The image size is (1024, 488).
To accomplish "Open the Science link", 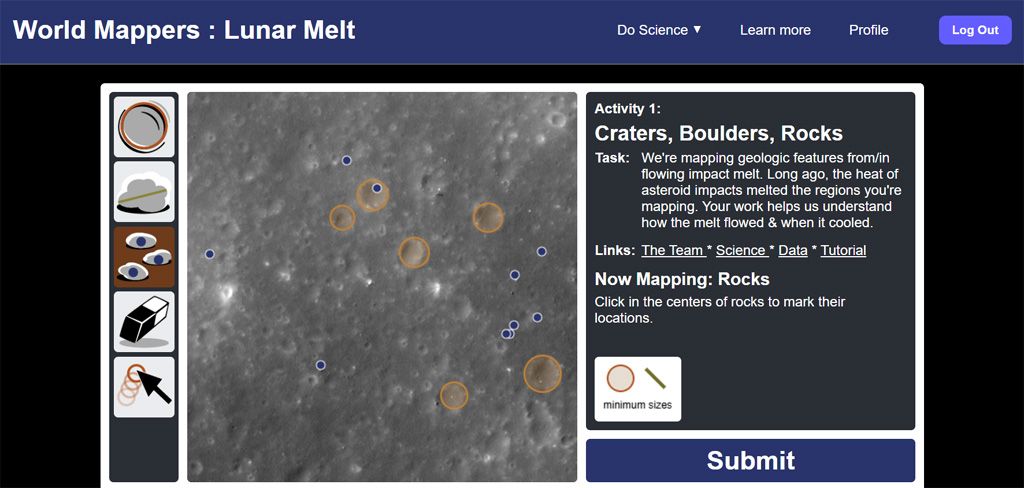I will tap(741, 250).
